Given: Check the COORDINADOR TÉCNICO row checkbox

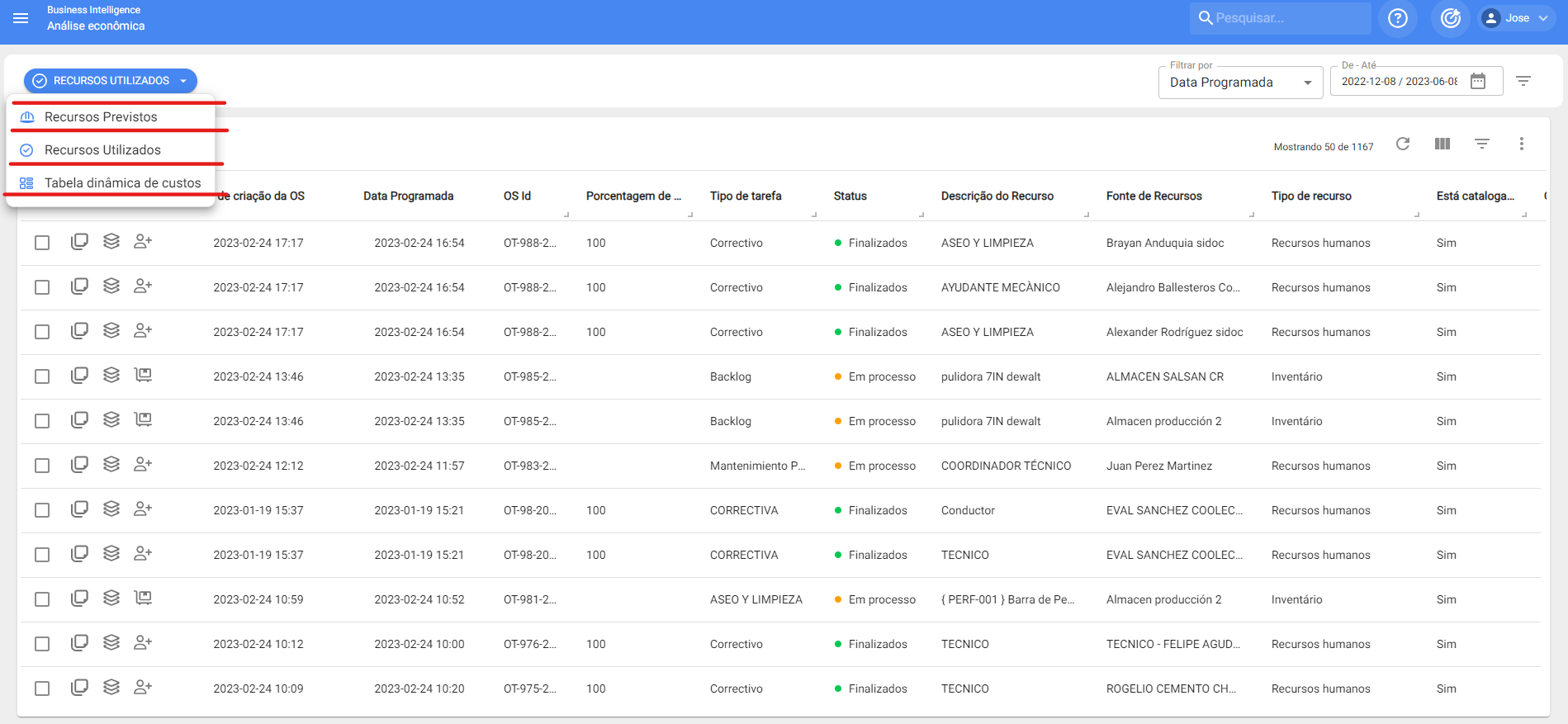Looking at the screenshot, I should [x=42, y=466].
